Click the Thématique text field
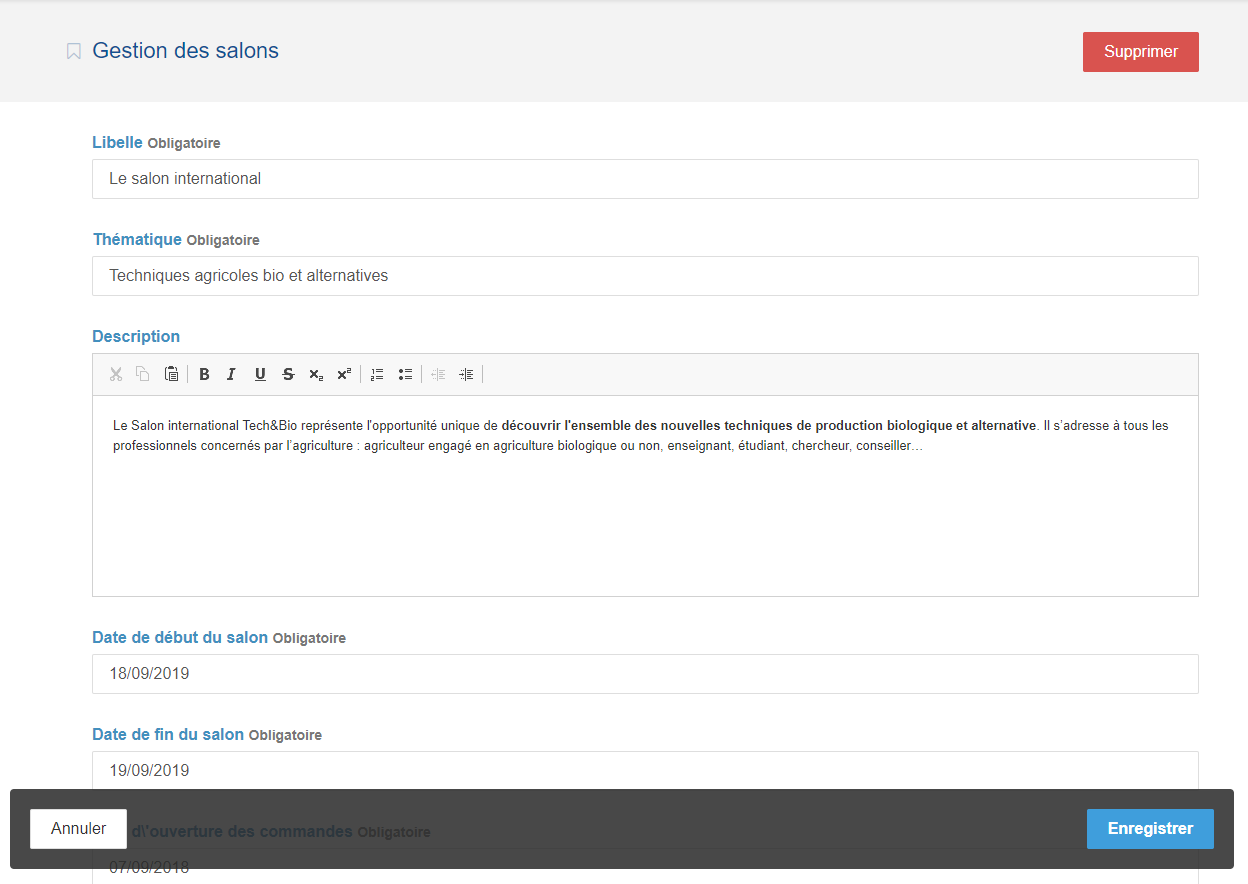 pyautogui.click(x=645, y=276)
